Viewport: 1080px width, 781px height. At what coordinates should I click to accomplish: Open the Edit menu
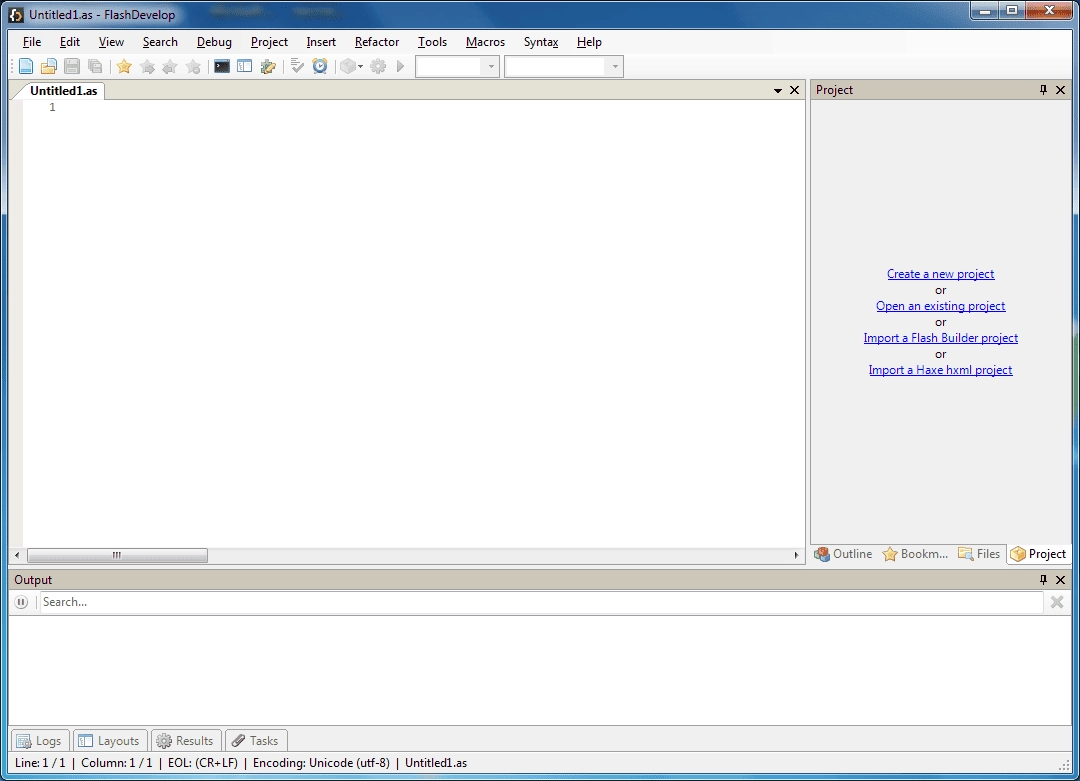click(70, 42)
